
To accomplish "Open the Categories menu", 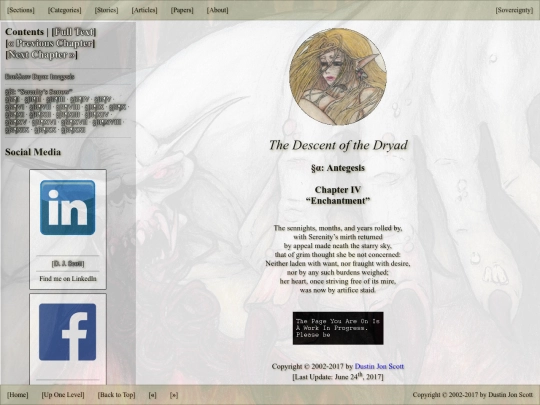I will [x=65, y=10].
